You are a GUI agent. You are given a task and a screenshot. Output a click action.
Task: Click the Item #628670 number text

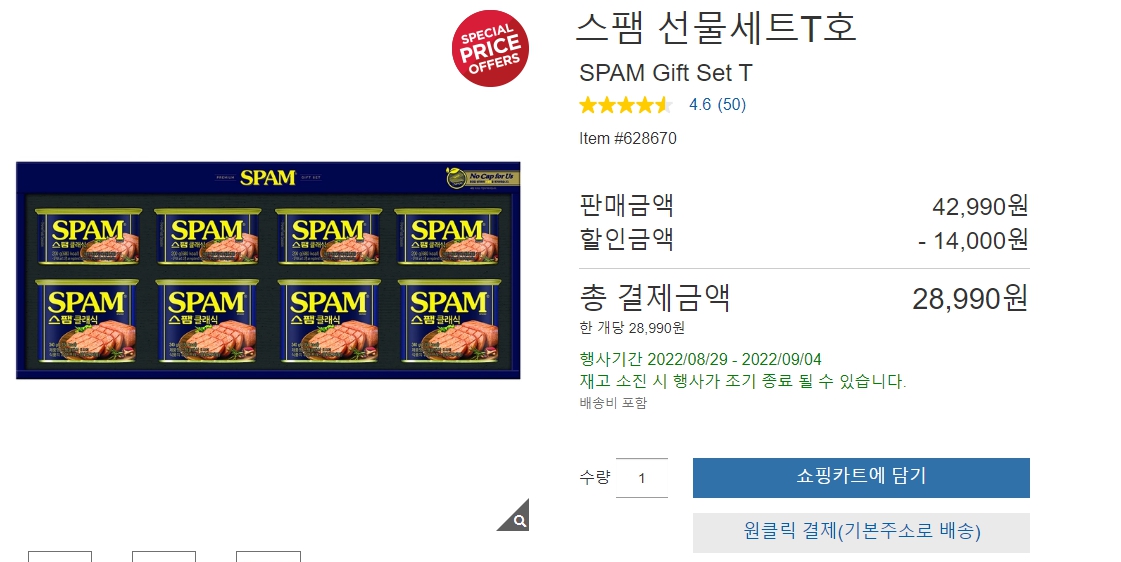pyautogui.click(x=628, y=138)
